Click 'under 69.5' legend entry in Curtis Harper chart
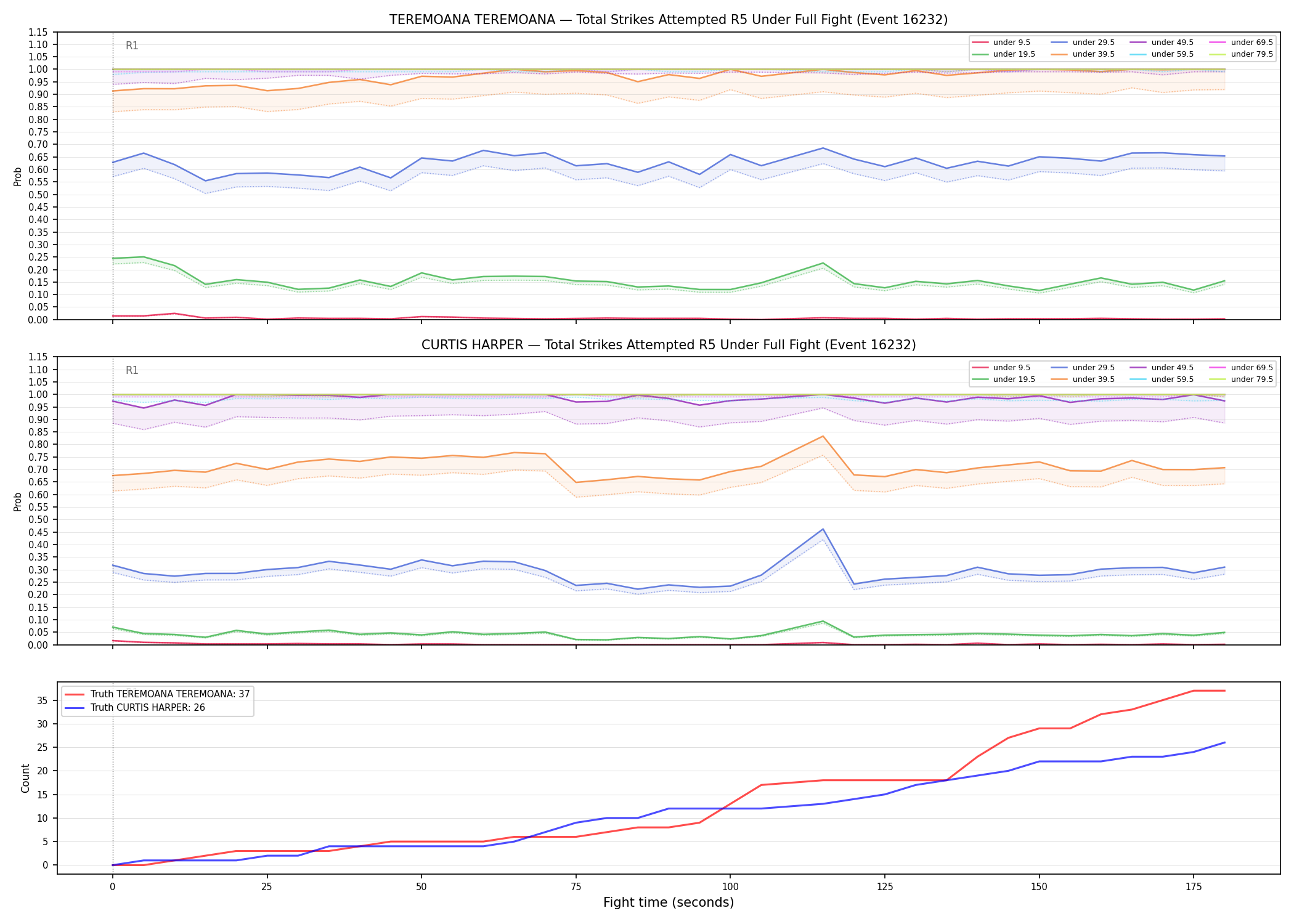 click(1241, 368)
